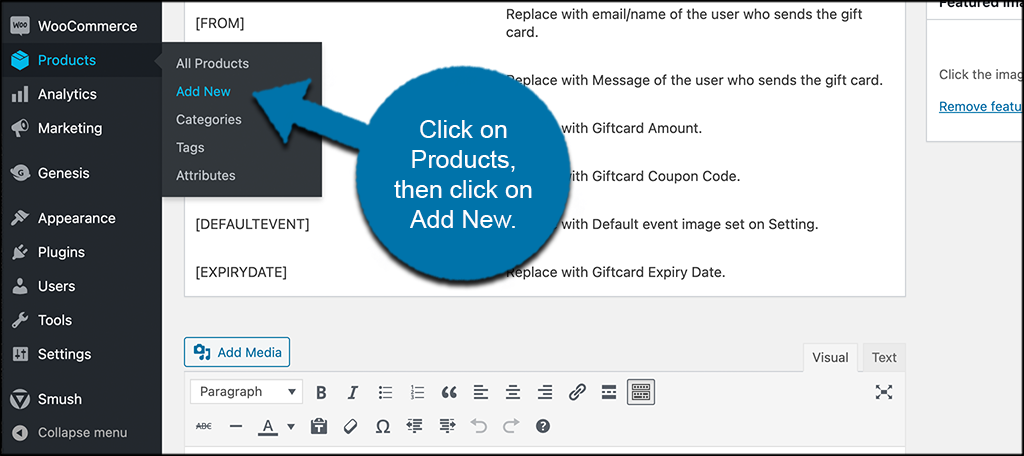Click the Products box icon

tap(20, 60)
